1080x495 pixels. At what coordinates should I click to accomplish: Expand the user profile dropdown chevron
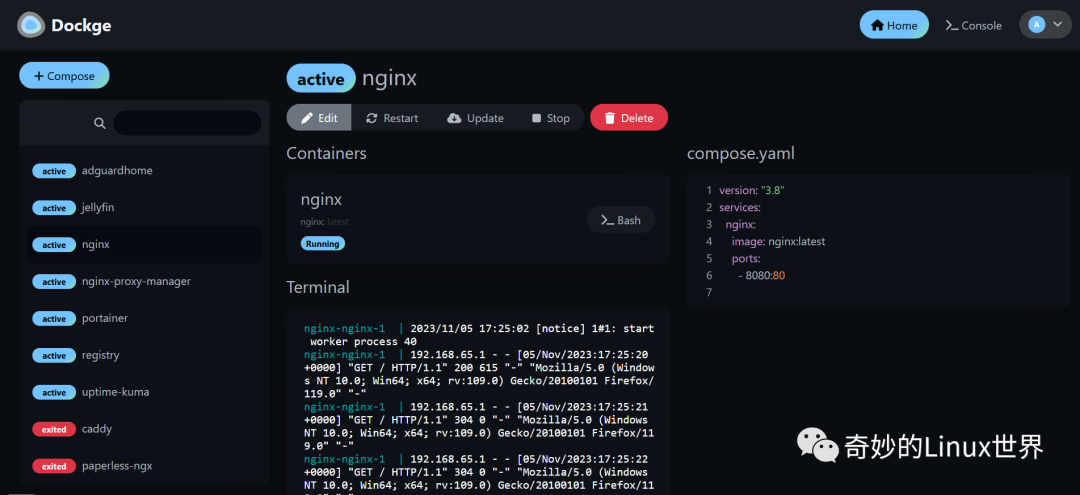click(x=1058, y=24)
